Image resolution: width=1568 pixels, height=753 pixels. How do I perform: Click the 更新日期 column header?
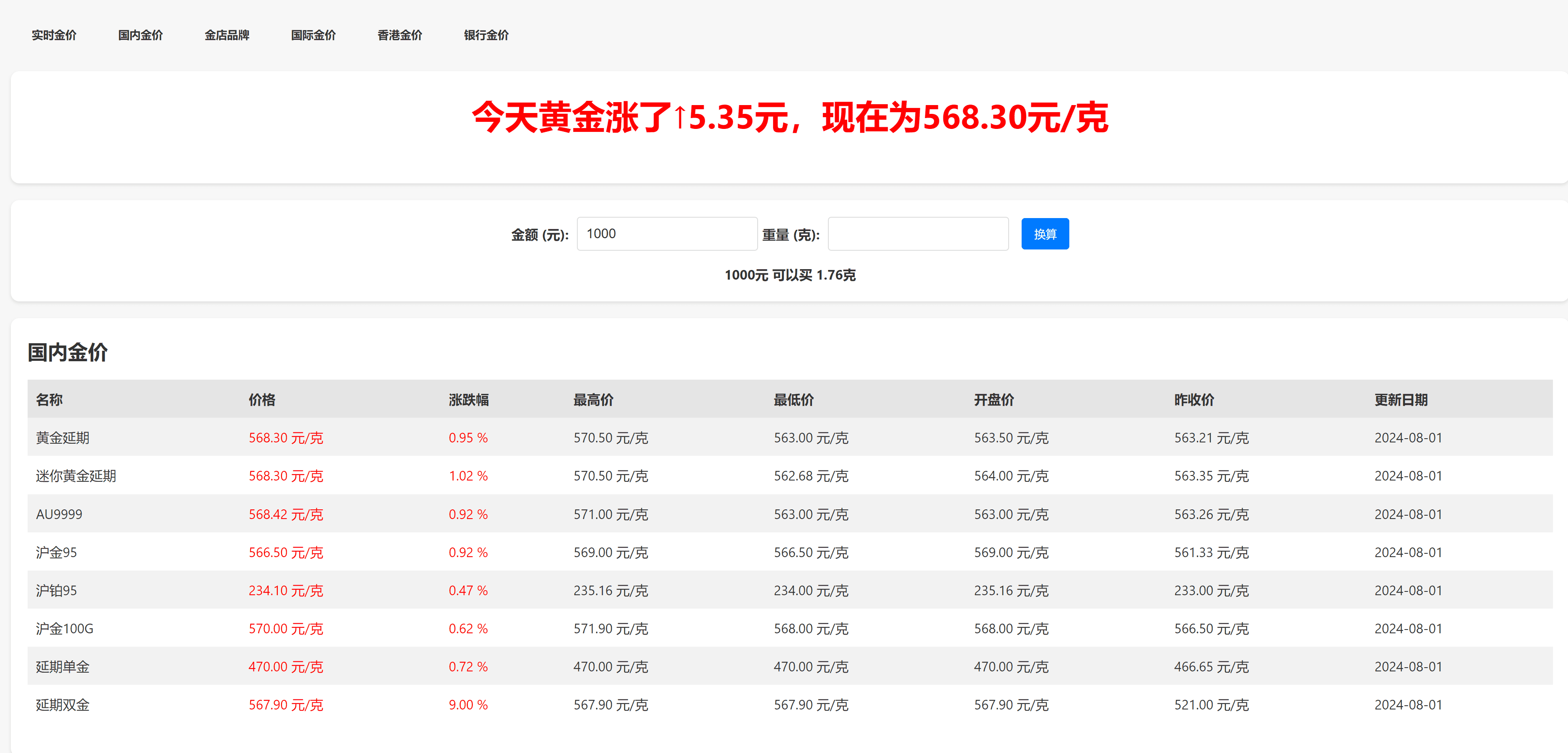[1400, 400]
